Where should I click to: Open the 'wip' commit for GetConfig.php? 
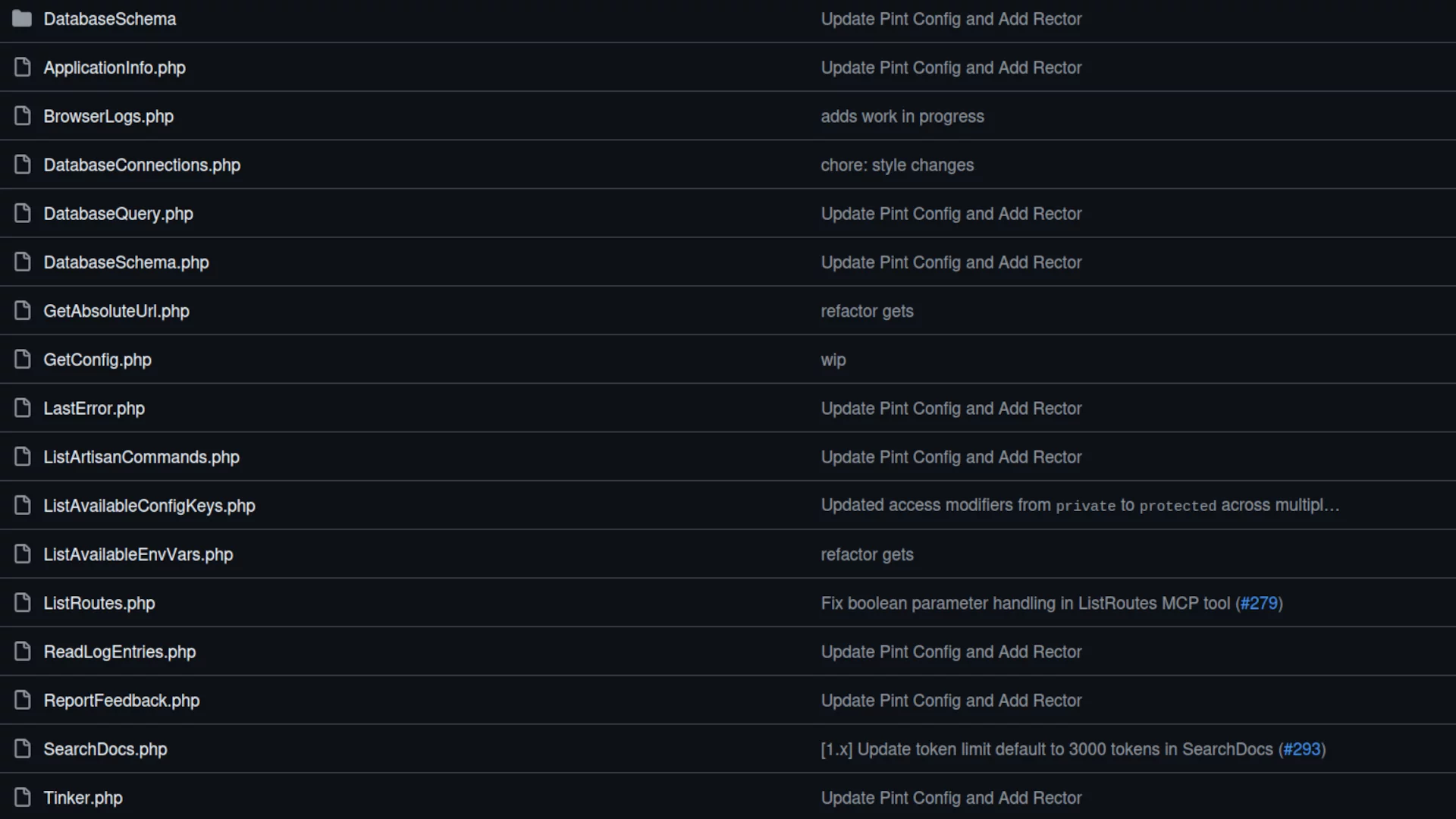(833, 360)
